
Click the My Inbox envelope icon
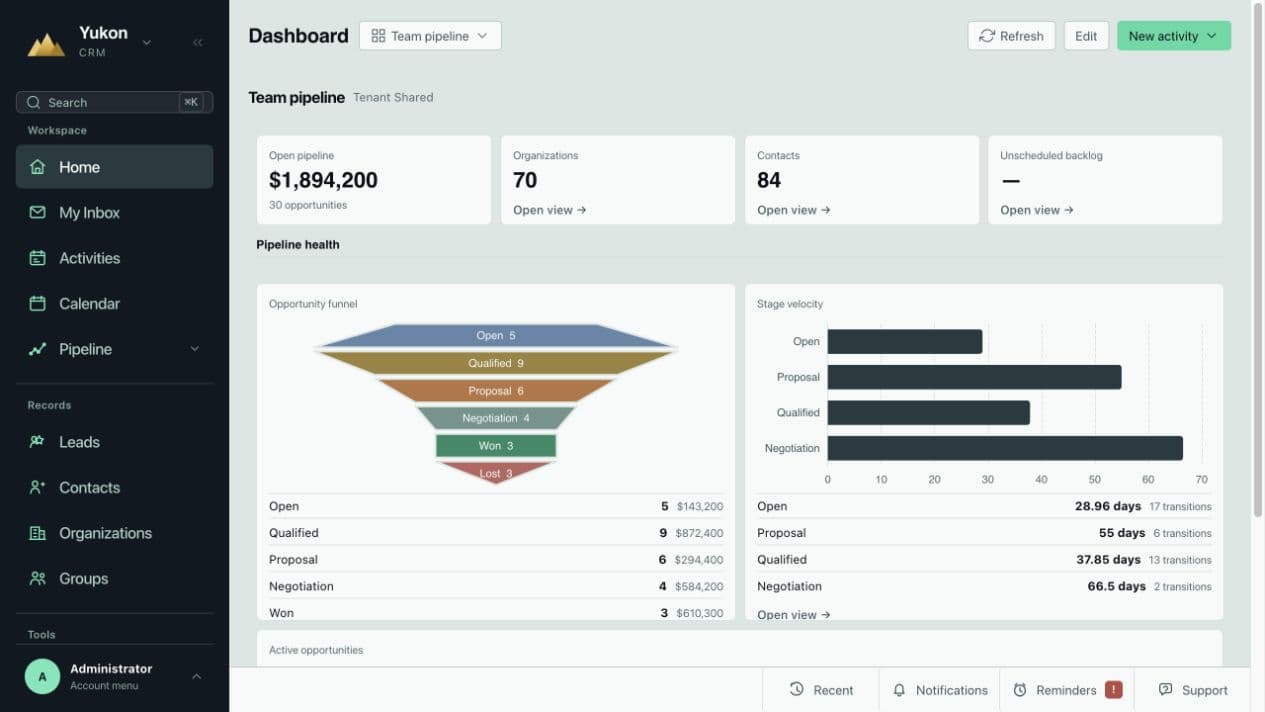point(37,212)
